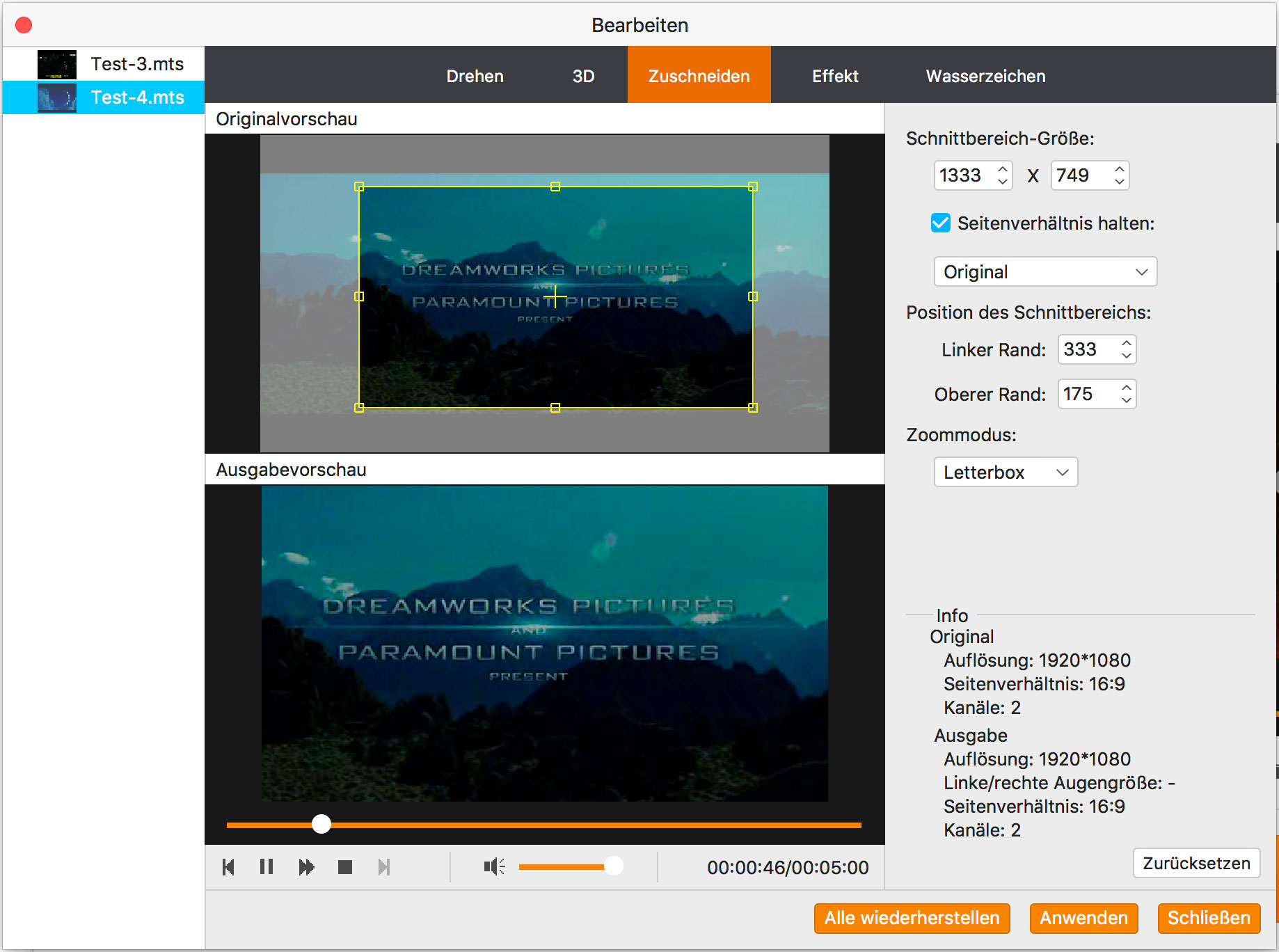Image resolution: width=1279 pixels, height=952 pixels.
Task: Select bottom-left crop handle
Action: point(359,408)
